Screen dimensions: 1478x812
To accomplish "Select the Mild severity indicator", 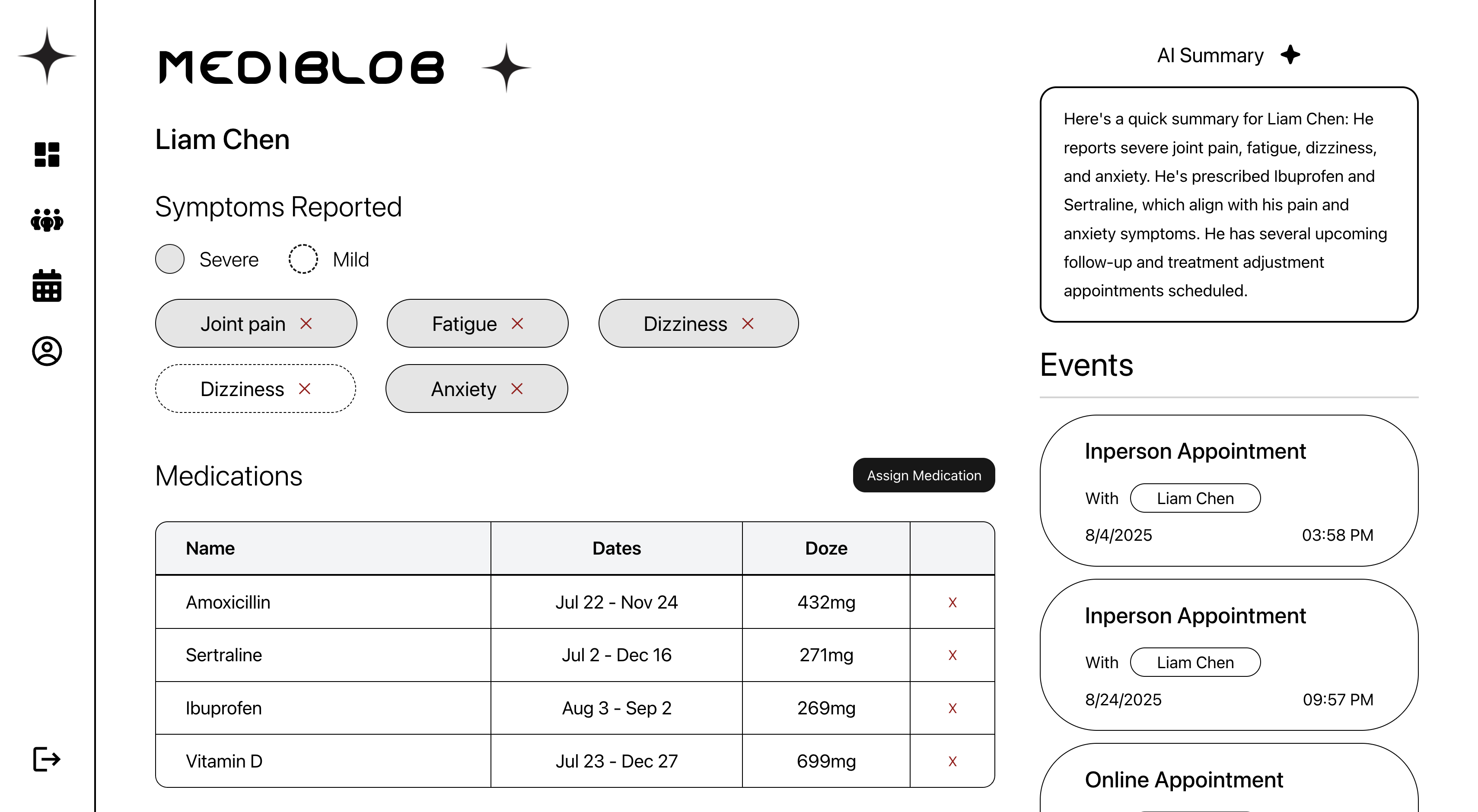I will [303, 259].
